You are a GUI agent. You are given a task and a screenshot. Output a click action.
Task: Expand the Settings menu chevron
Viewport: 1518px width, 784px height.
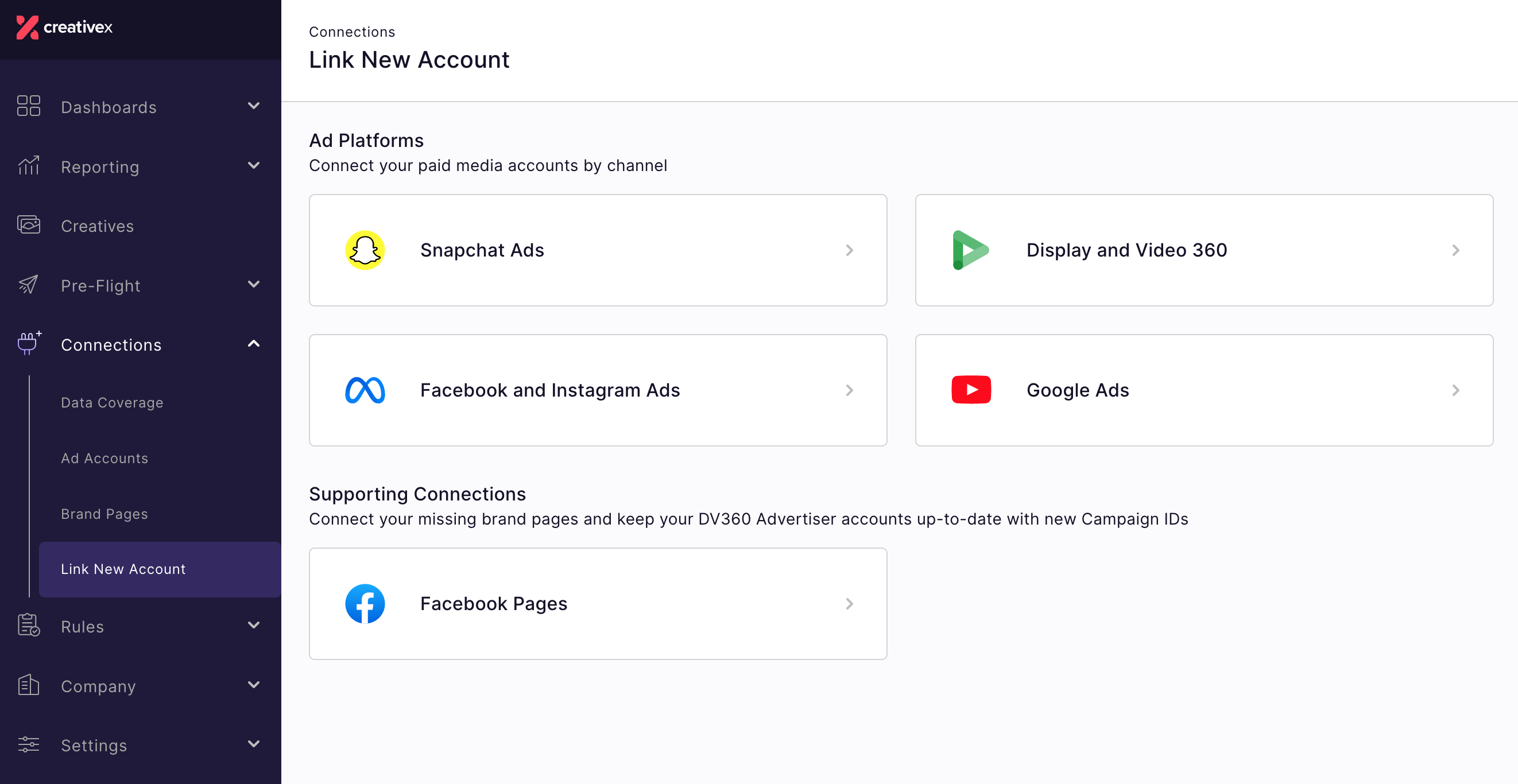[253, 744]
